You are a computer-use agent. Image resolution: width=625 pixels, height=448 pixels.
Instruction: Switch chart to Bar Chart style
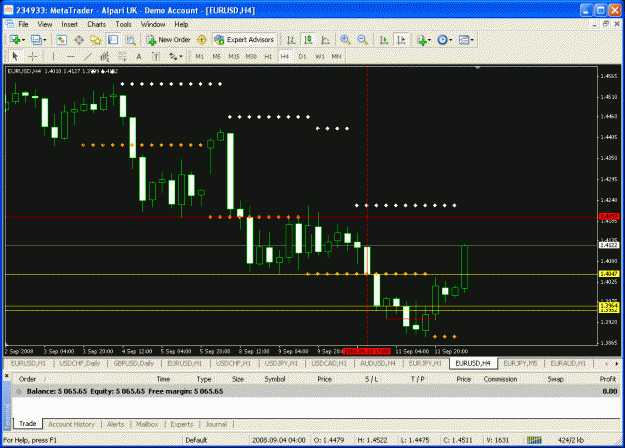[x=291, y=40]
